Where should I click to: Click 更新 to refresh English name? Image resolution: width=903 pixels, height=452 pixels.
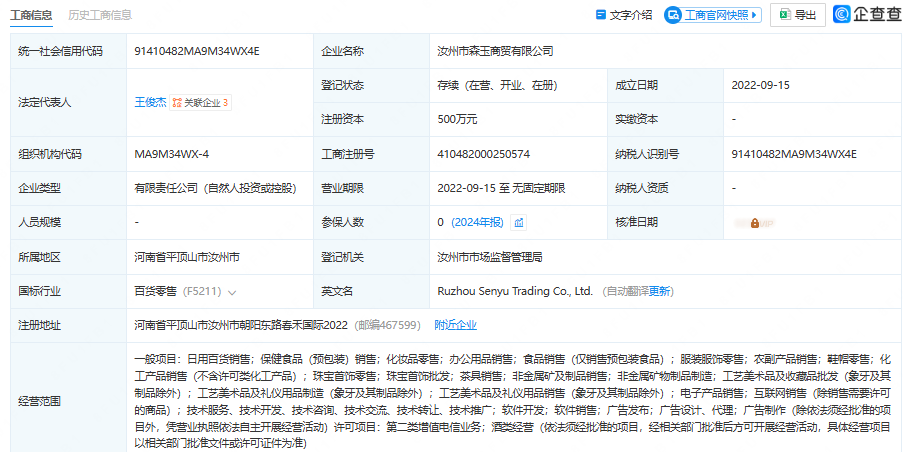click(661, 291)
